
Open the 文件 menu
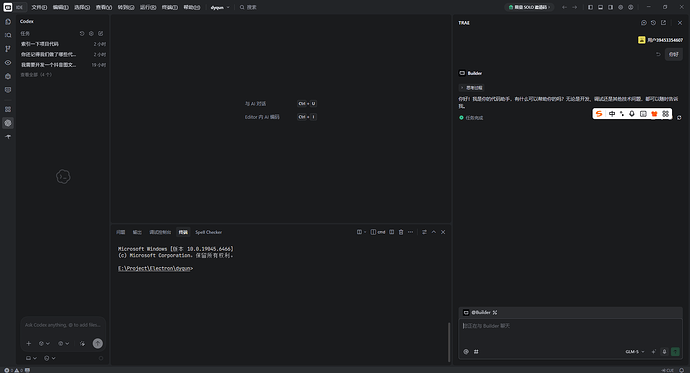(39, 7)
